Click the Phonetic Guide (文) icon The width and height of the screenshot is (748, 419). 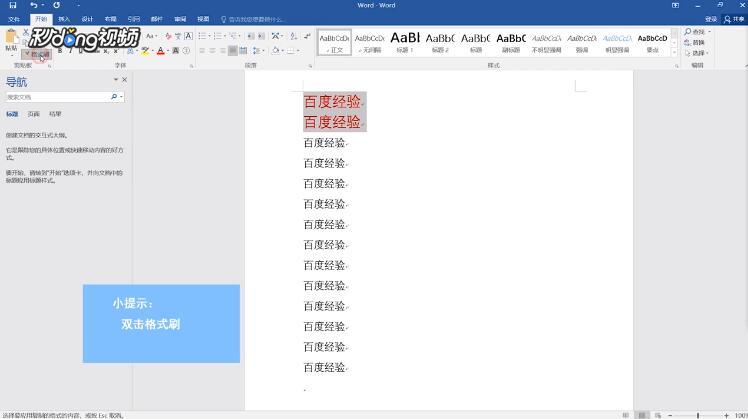178,36
